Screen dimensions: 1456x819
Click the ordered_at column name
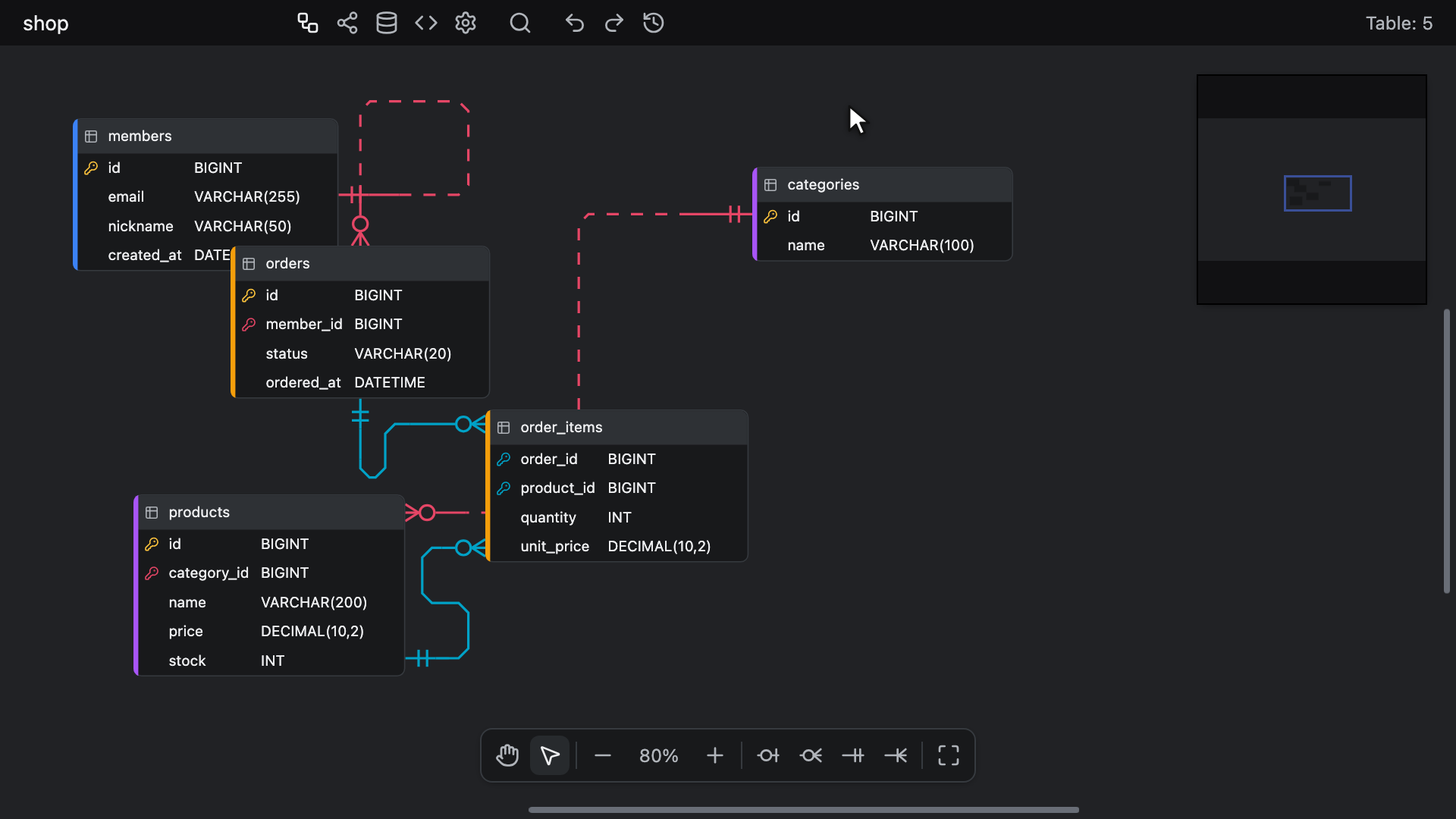tap(303, 383)
